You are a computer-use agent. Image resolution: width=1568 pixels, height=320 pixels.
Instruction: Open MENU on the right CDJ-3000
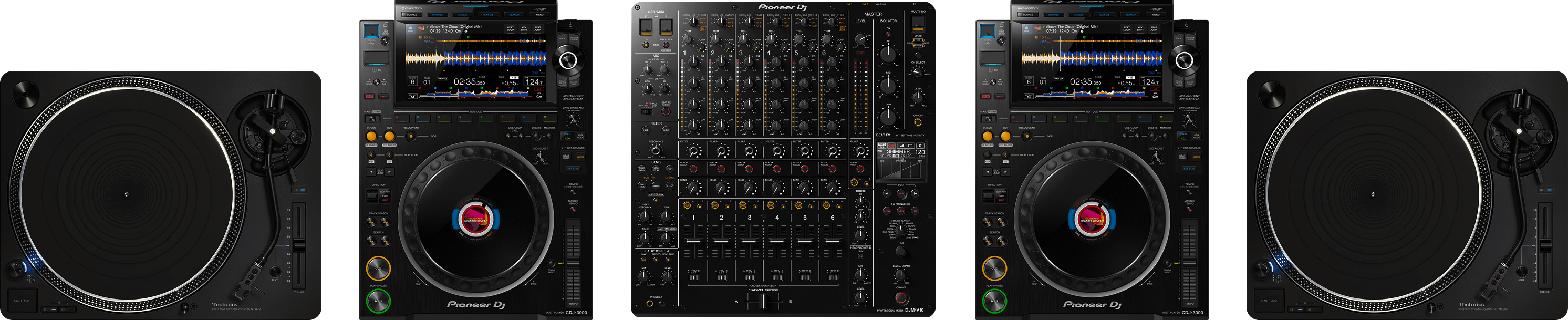point(1156,15)
